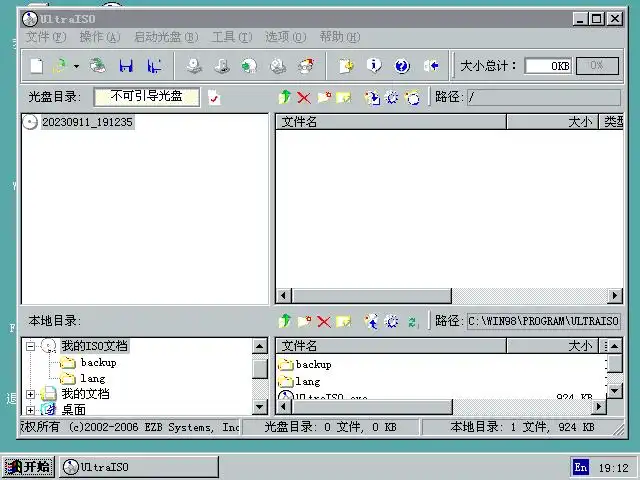Select the backup folder in local file list
640x480 pixels.
pos(313,364)
